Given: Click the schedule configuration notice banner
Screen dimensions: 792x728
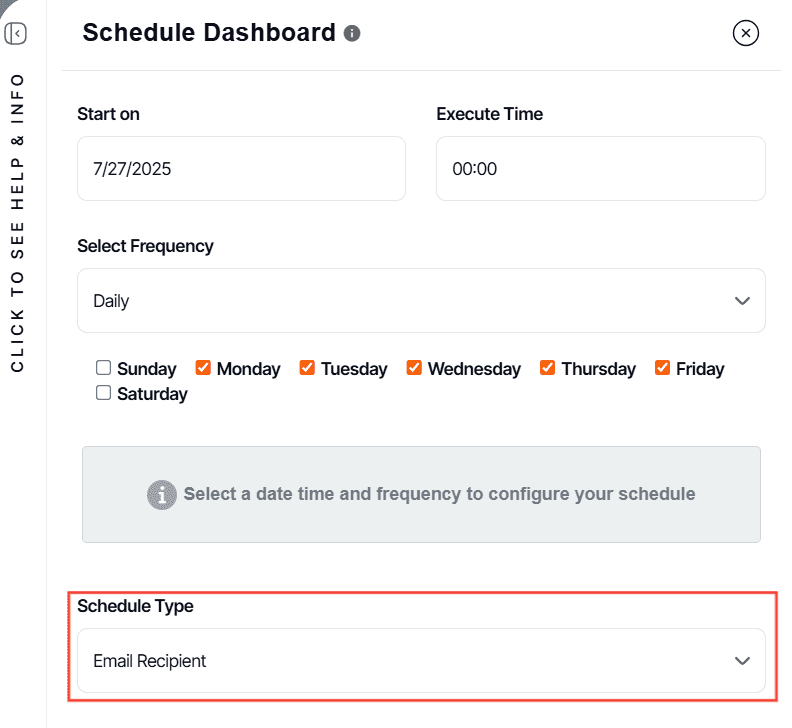Looking at the screenshot, I should click(x=421, y=494).
